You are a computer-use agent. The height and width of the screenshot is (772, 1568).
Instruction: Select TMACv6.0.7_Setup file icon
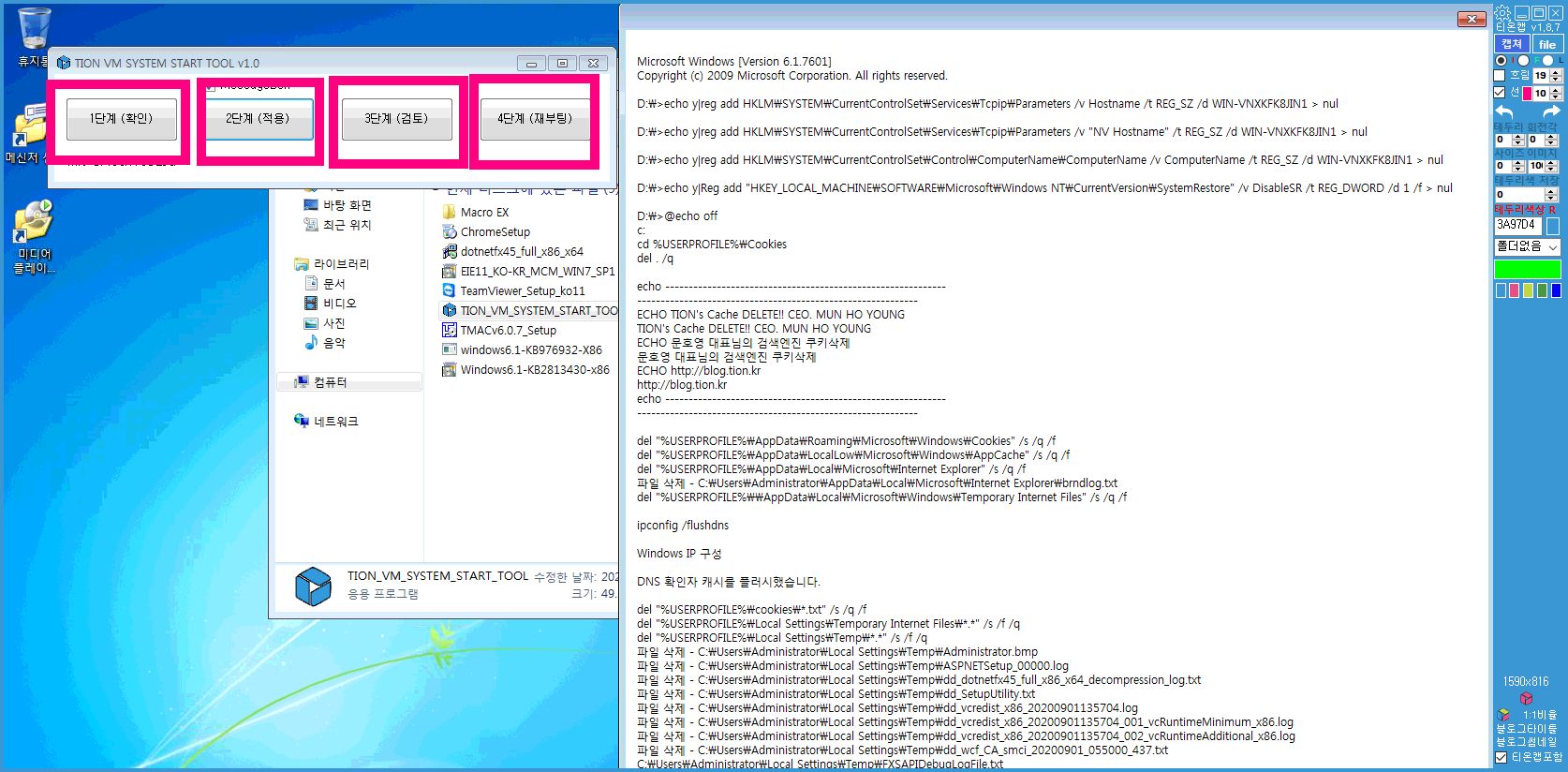(x=449, y=330)
